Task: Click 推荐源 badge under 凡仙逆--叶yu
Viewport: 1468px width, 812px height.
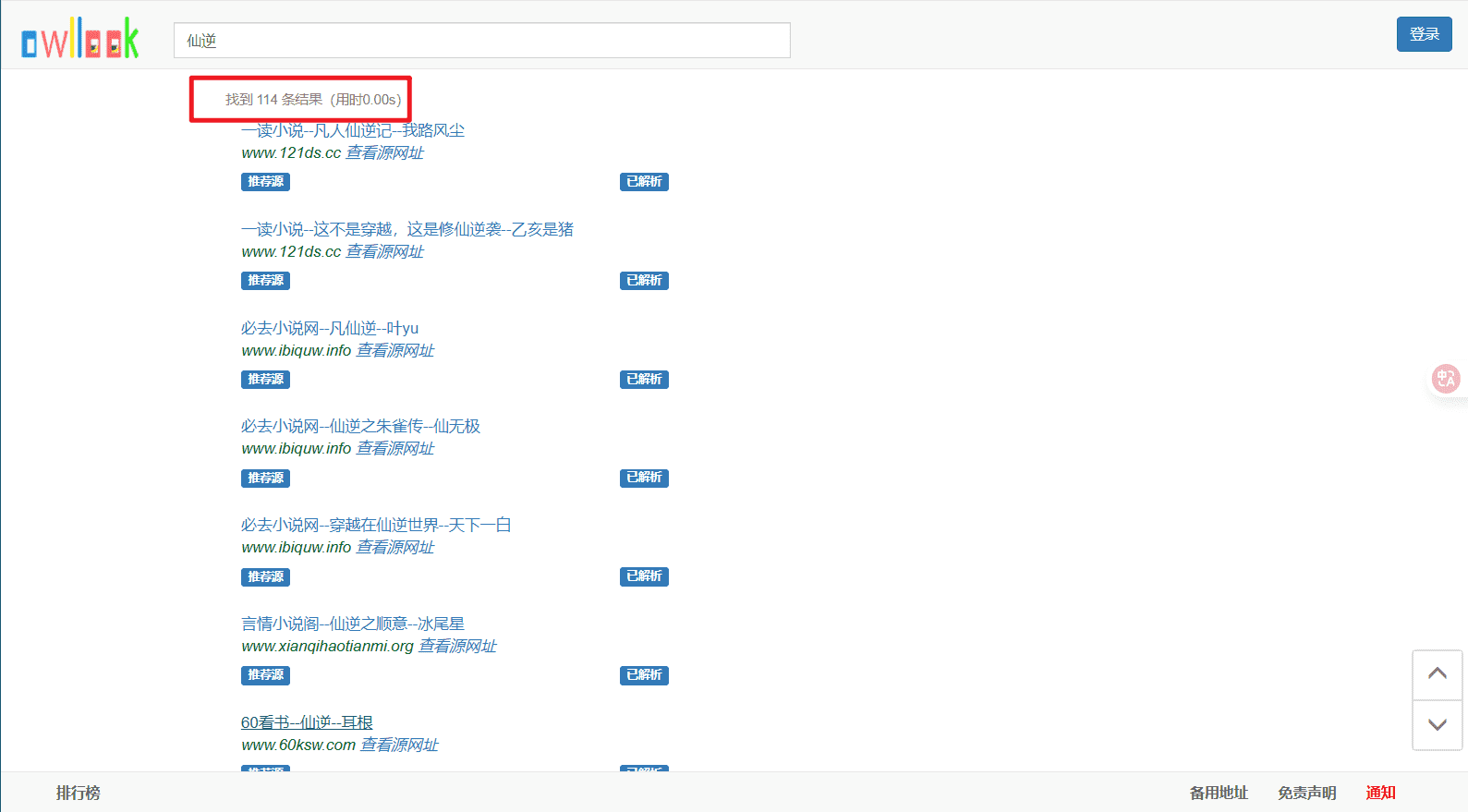Action: [266, 380]
